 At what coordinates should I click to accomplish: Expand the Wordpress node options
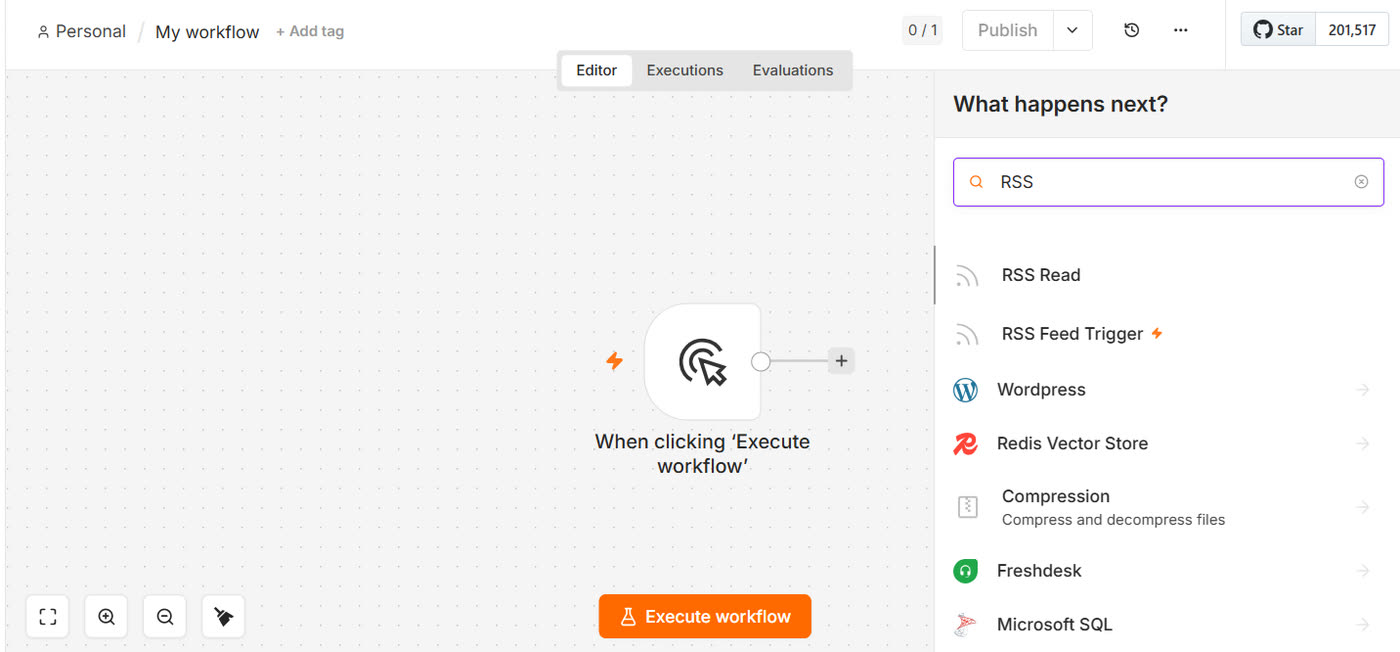(x=1362, y=390)
